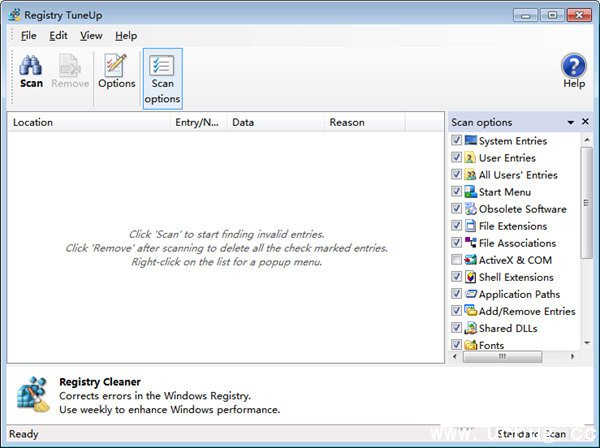Toggle the Scan options panel from toolbar

pyautogui.click(x=163, y=79)
